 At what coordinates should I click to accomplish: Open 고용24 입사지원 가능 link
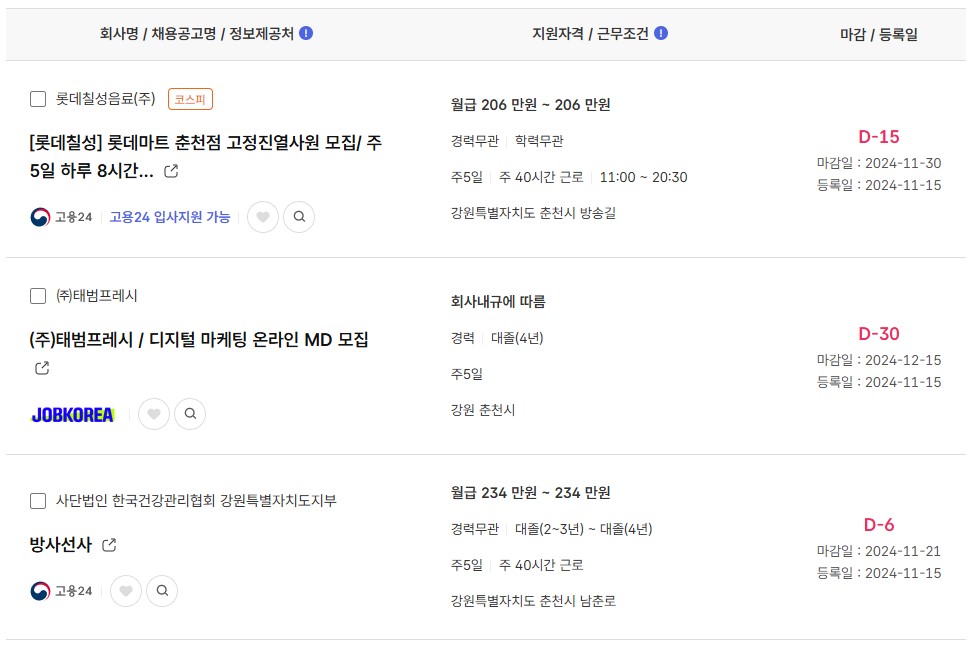coord(170,217)
